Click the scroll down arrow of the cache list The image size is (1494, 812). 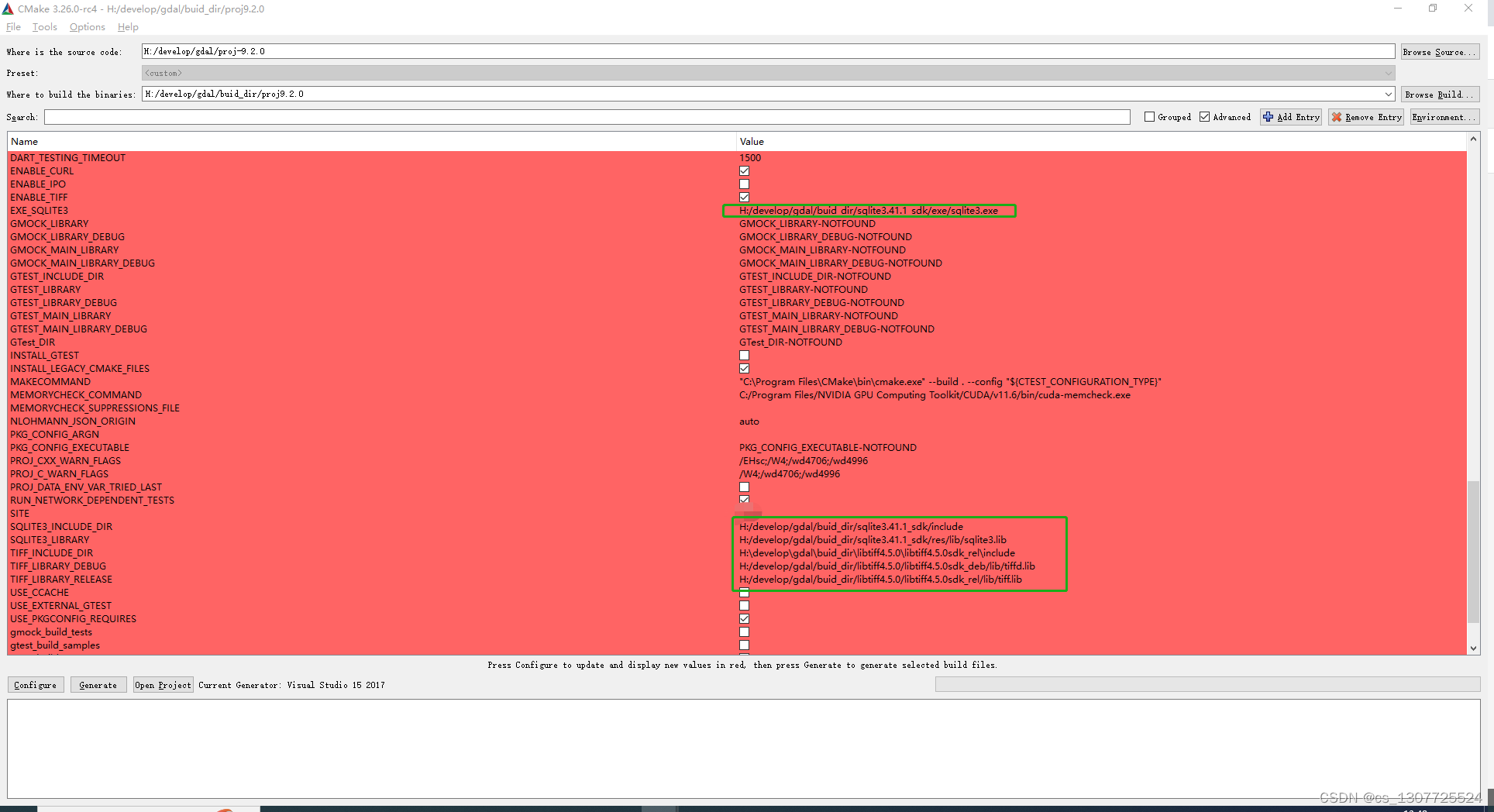(1473, 649)
